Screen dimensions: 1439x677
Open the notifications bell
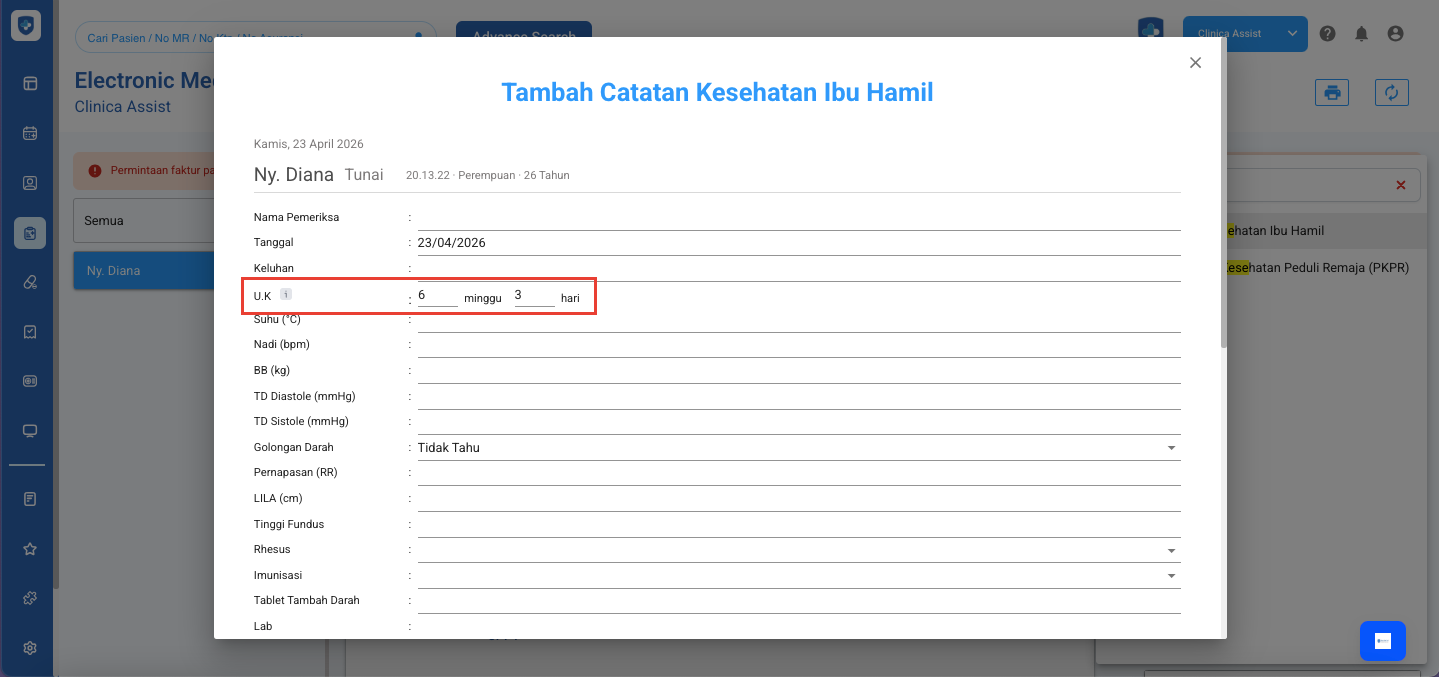pyautogui.click(x=1361, y=34)
